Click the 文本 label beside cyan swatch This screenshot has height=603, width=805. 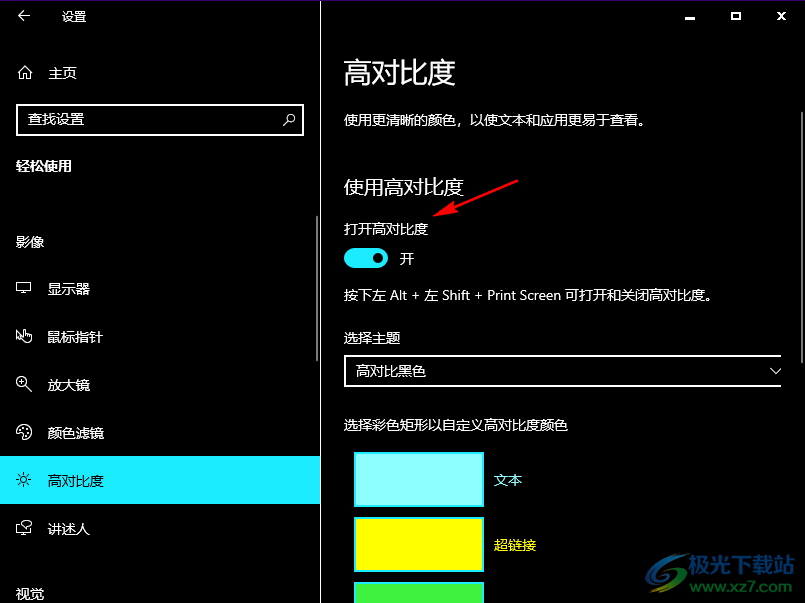pos(508,480)
